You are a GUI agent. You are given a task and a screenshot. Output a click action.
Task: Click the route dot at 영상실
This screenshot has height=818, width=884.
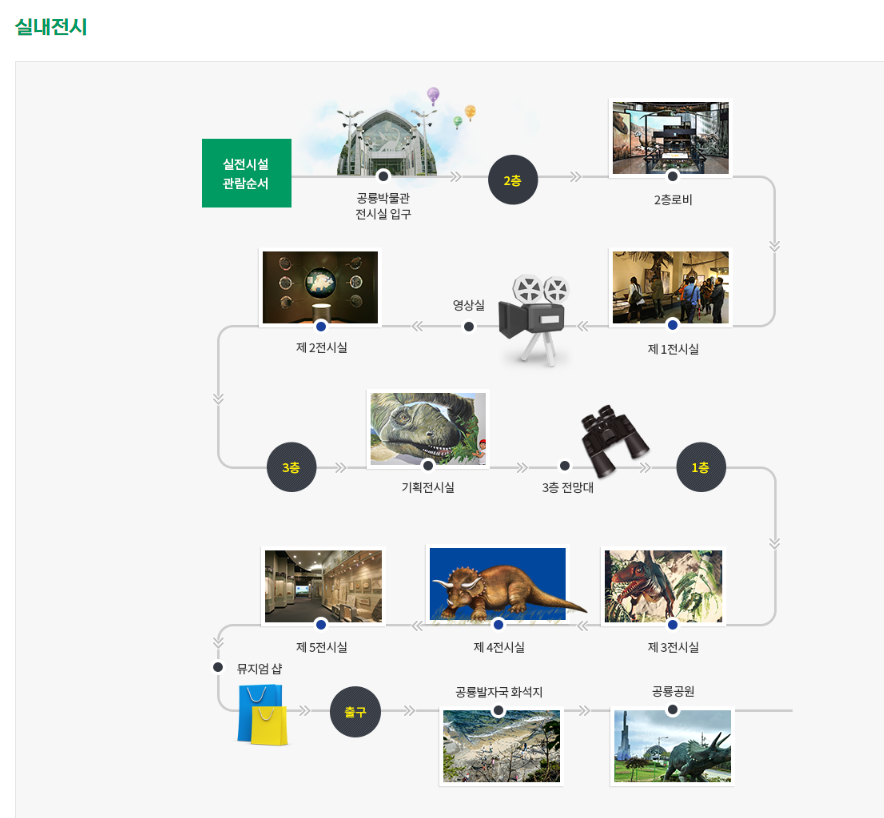pyautogui.click(x=468, y=326)
